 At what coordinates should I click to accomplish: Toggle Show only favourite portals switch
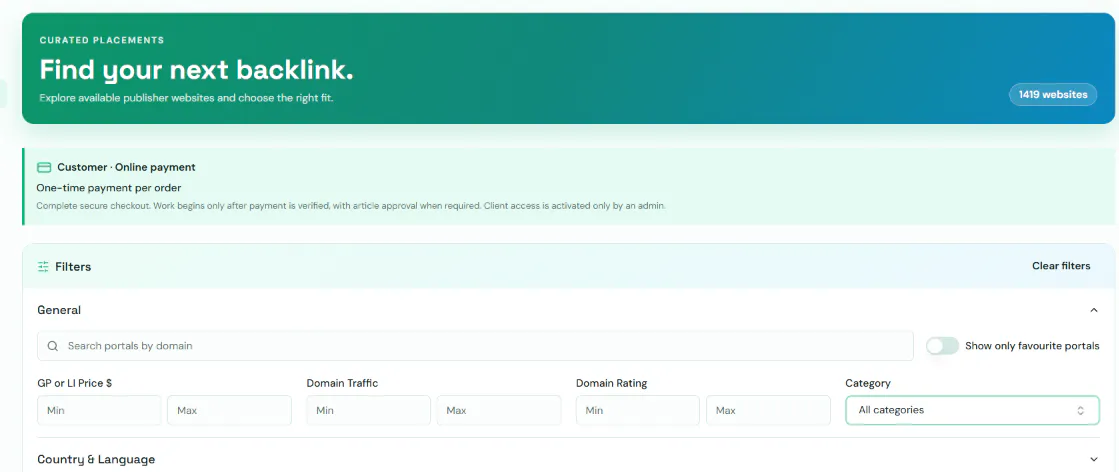pos(942,346)
